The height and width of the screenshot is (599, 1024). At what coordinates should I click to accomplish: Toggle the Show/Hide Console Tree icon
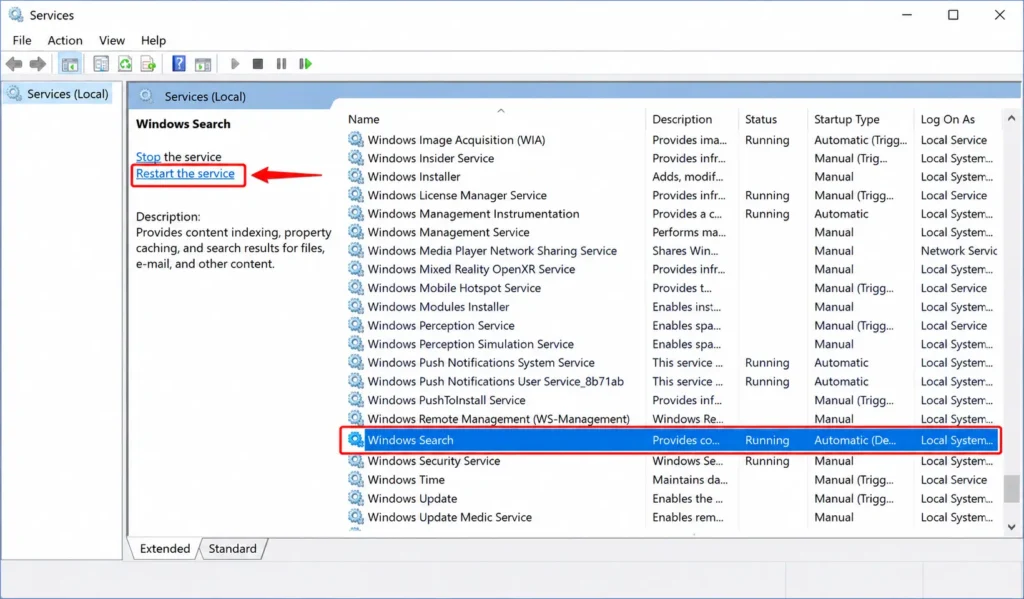click(70, 64)
